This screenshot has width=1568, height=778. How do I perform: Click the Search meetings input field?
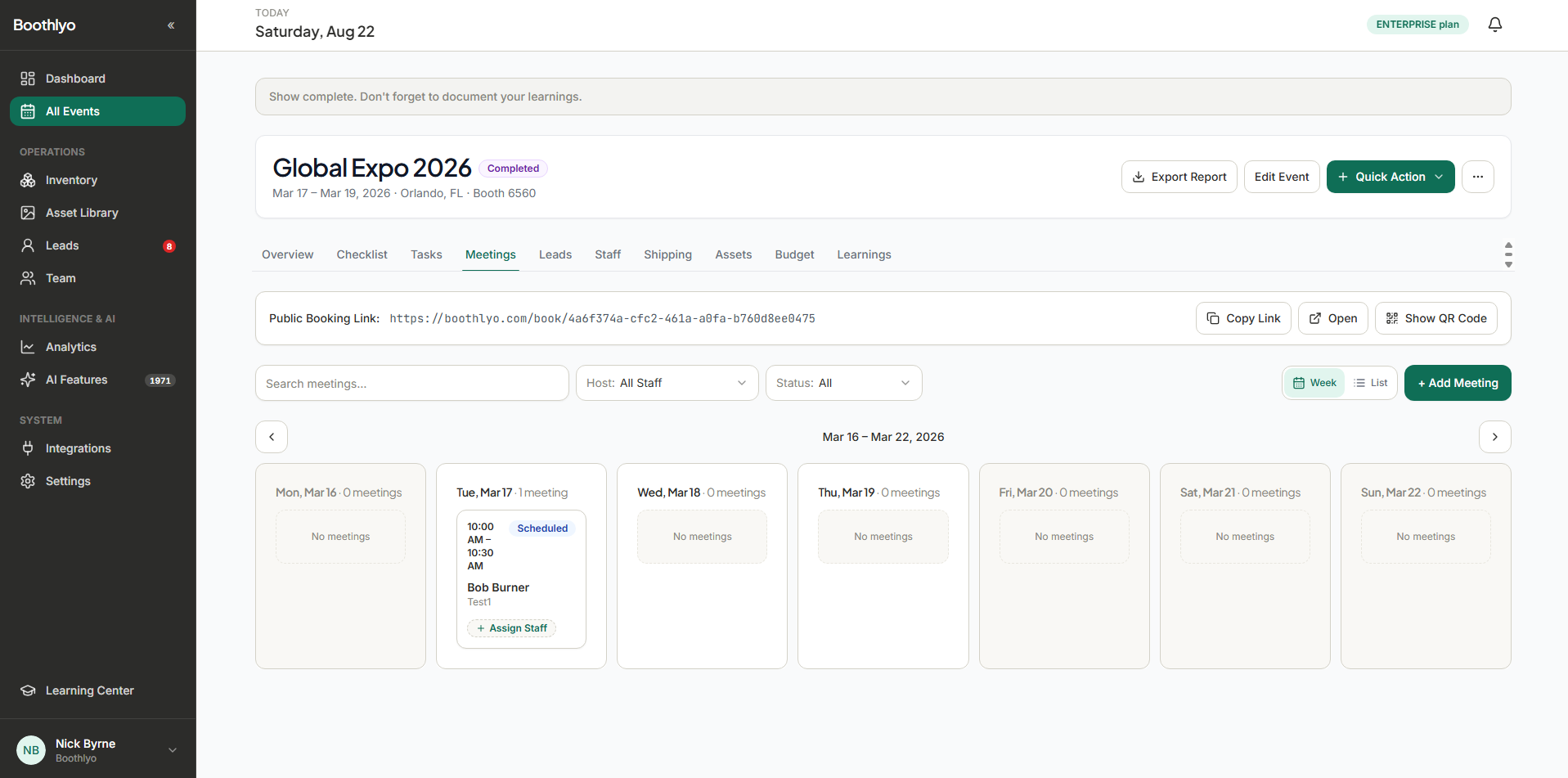pyautogui.click(x=411, y=383)
